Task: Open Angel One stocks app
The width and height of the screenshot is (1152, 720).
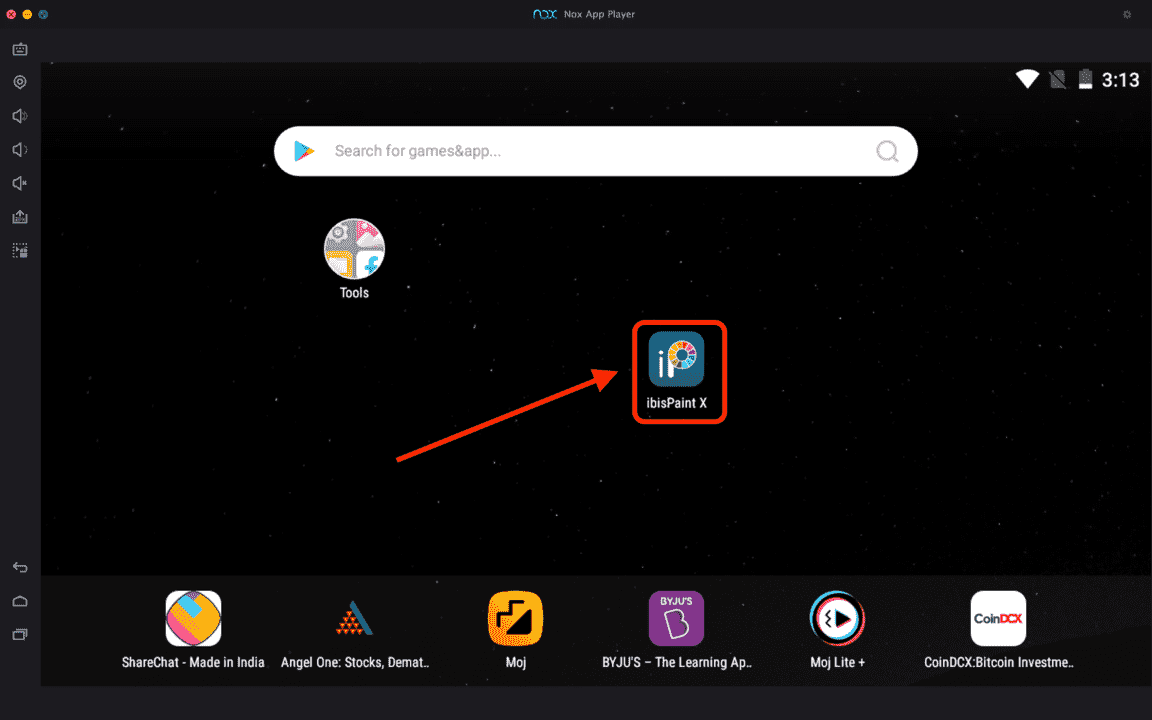Action: pos(354,618)
